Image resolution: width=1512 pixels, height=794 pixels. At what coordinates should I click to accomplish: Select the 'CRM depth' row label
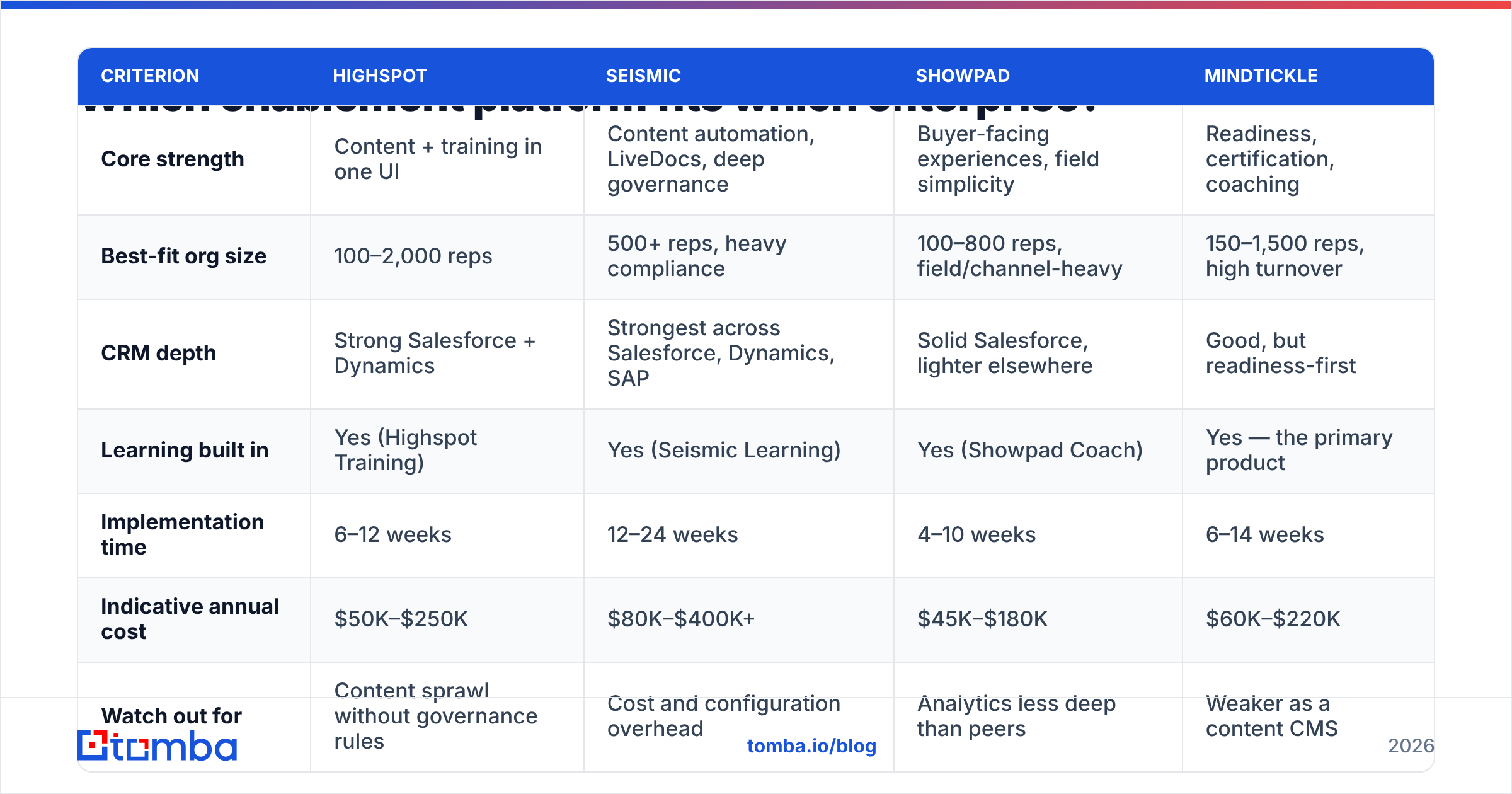(158, 353)
